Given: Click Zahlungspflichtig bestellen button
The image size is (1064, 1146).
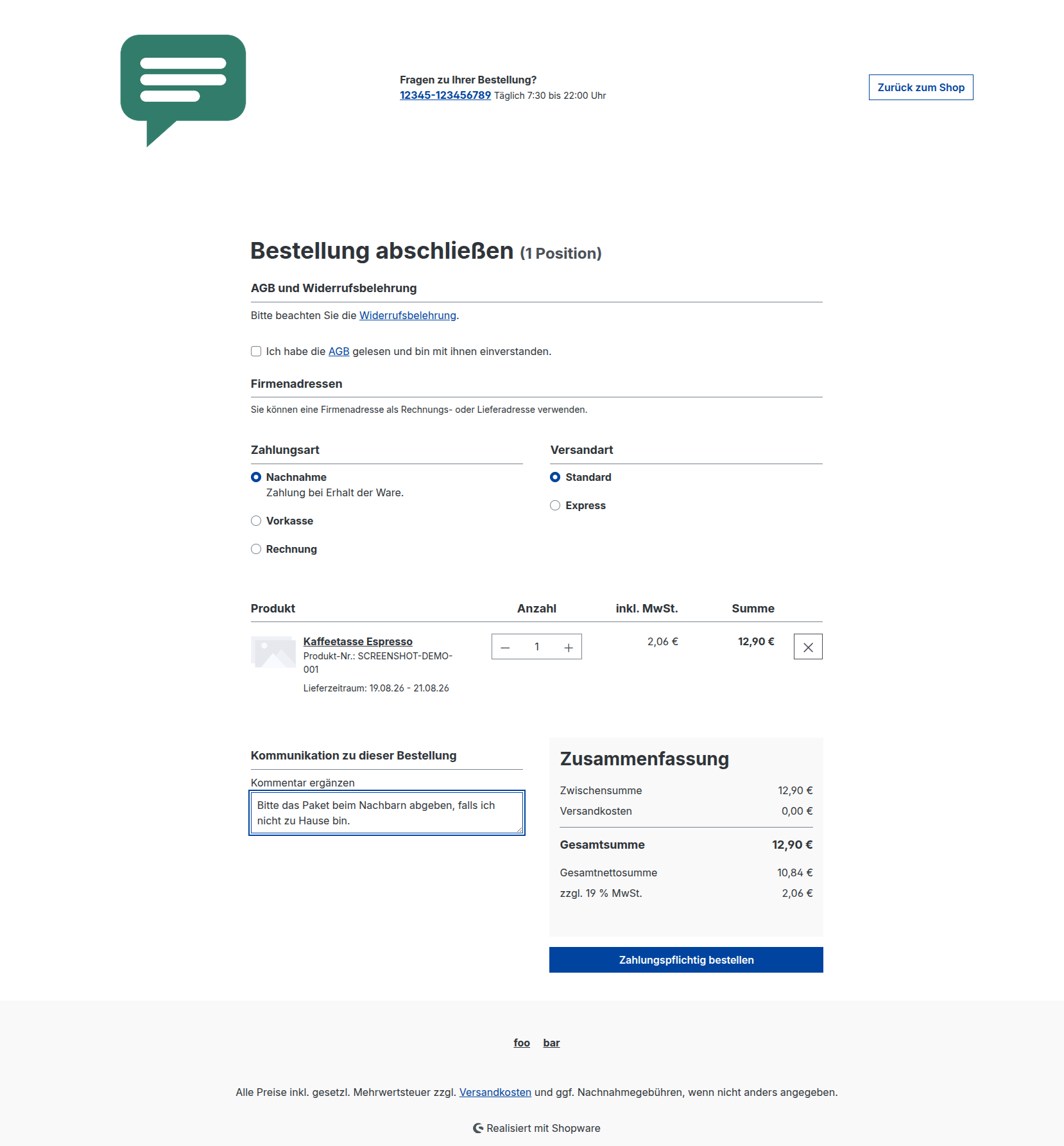Looking at the screenshot, I should pos(686,960).
